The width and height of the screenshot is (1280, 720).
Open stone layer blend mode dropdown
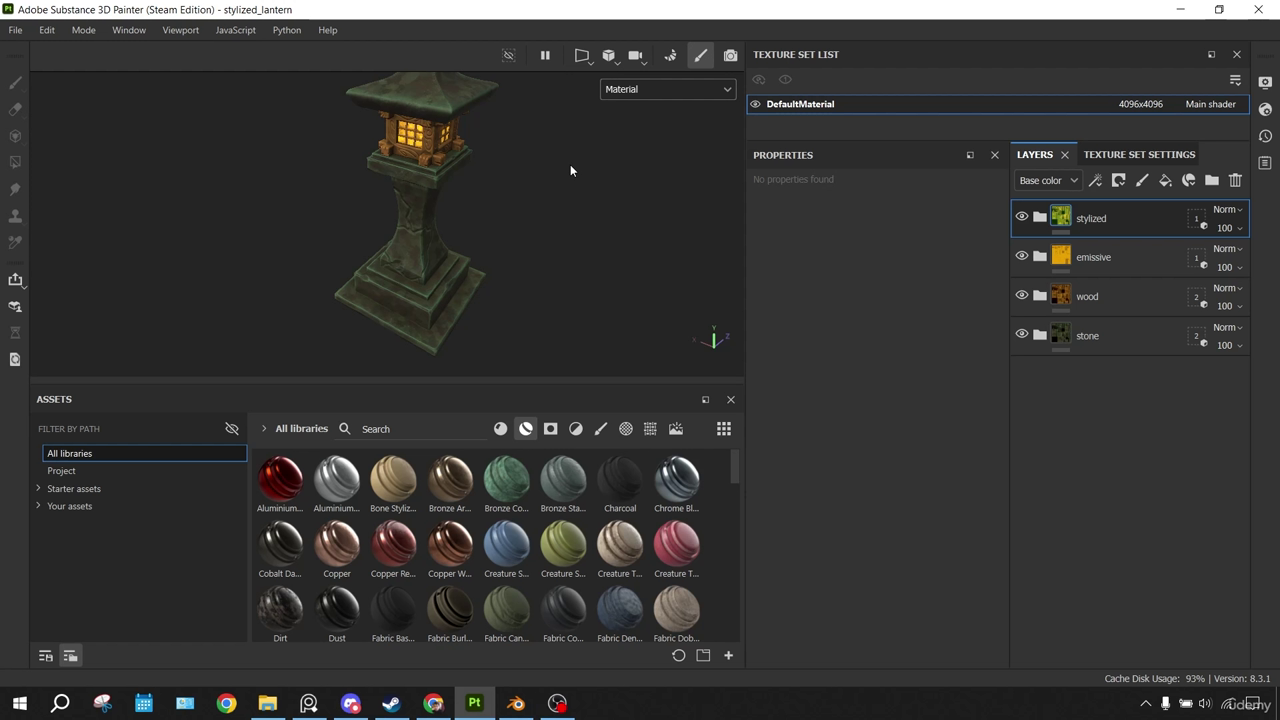1228,328
